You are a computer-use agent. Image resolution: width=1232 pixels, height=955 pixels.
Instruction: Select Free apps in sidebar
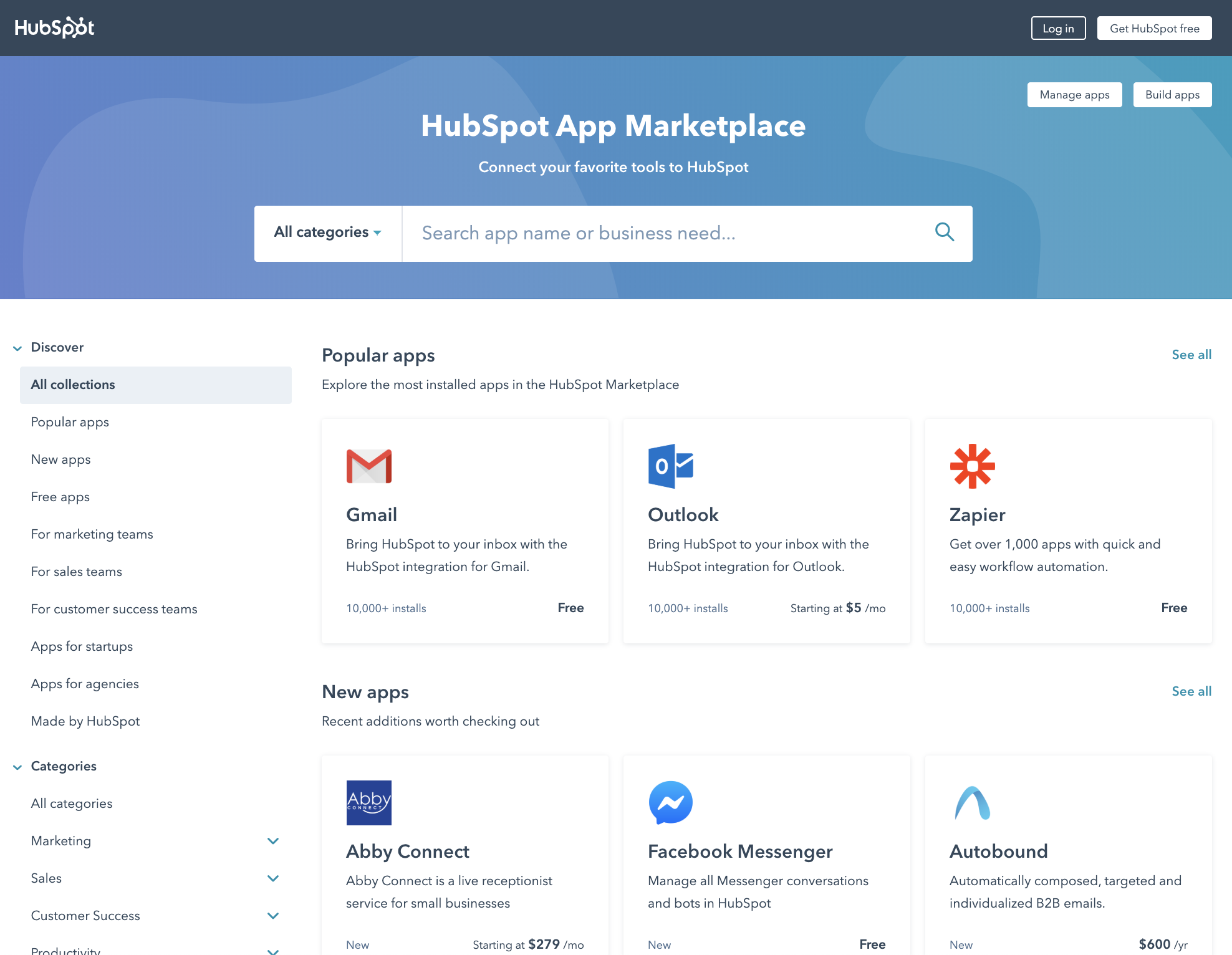pyautogui.click(x=60, y=497)
